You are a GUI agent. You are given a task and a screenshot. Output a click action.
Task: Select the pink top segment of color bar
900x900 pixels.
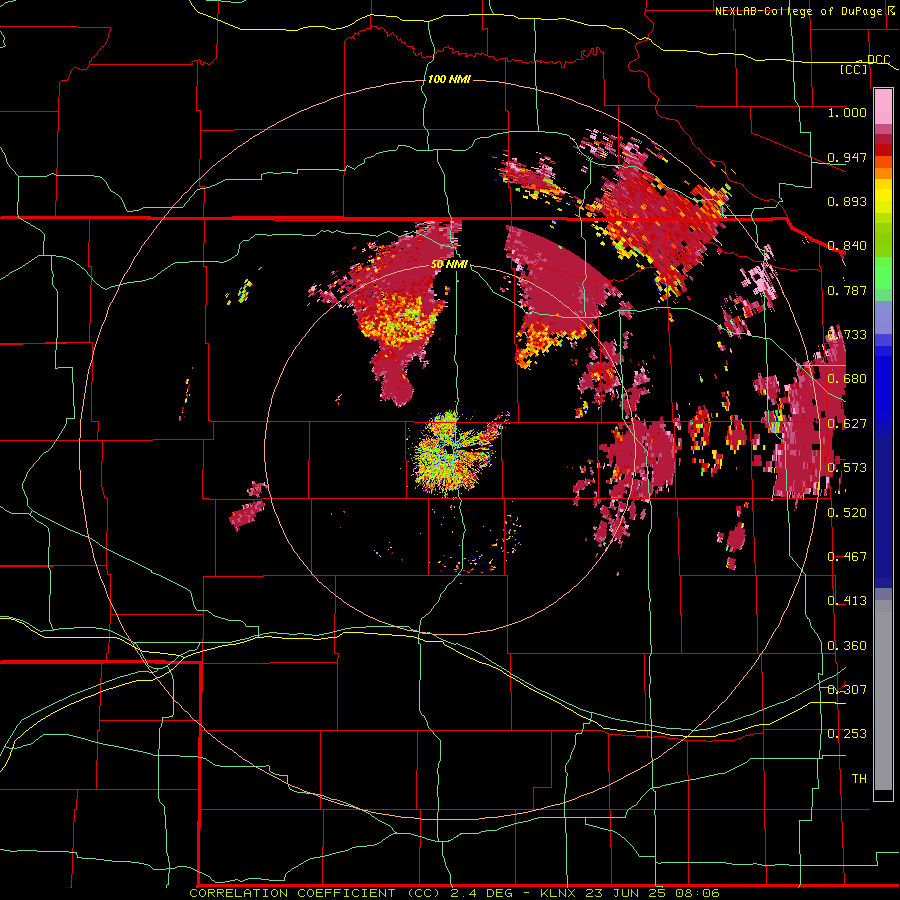tap(883, 106)
